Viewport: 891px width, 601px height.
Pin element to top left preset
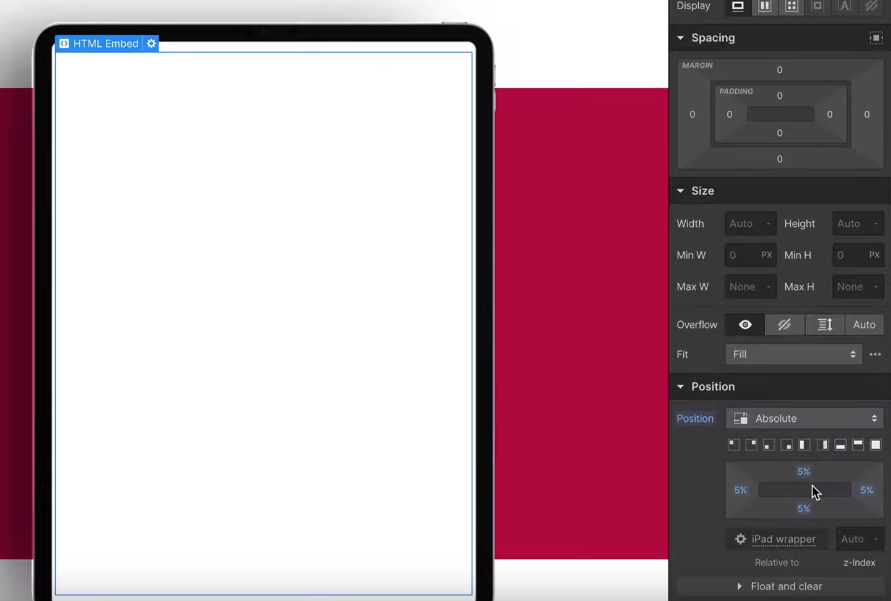pyautogui.click(x=734, y=445)
